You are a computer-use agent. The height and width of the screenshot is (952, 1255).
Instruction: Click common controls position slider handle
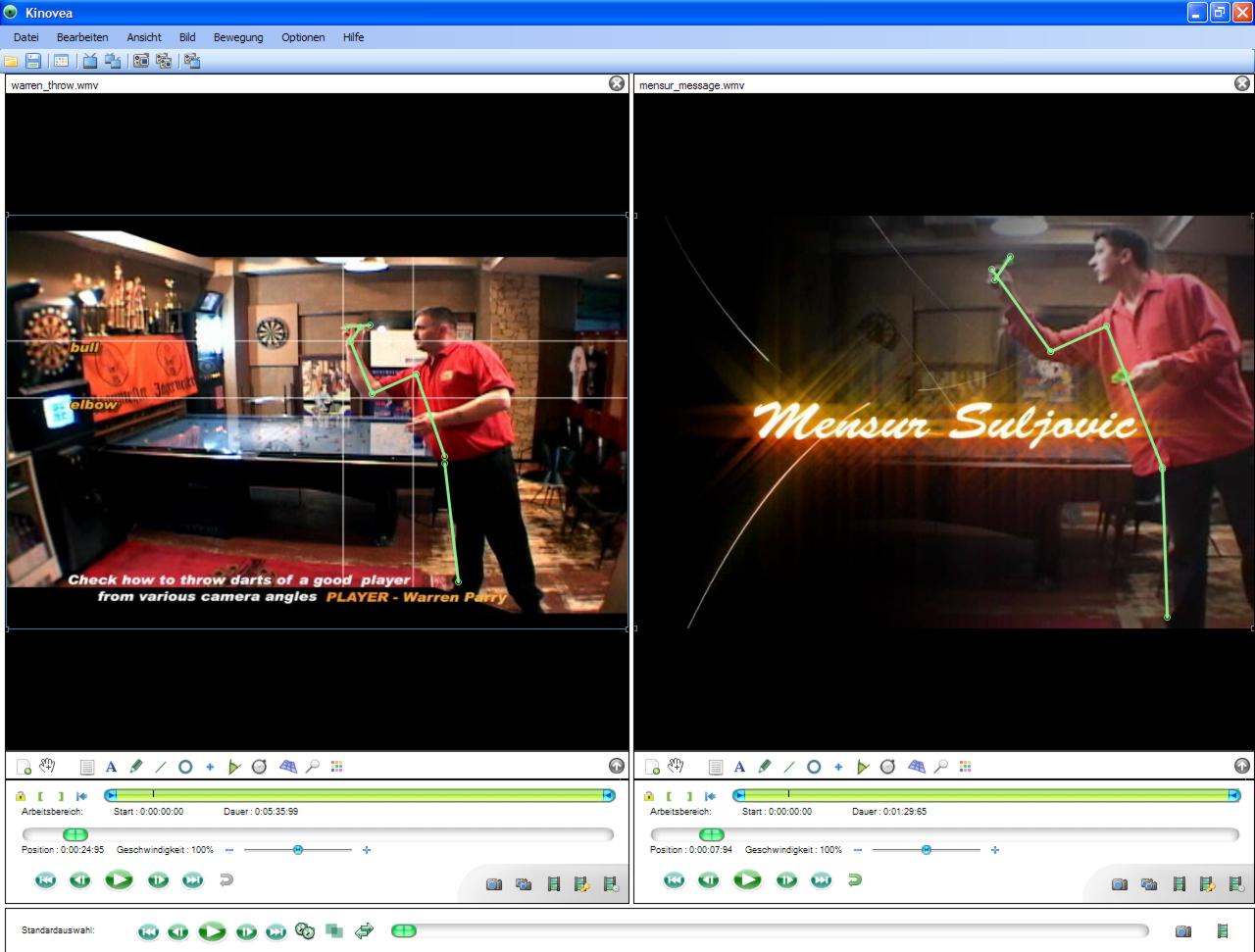tap(403, 930)
